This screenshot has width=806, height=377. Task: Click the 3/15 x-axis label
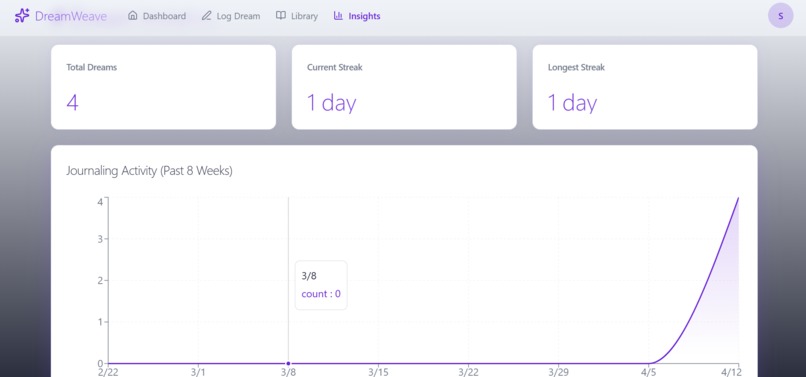point(378,372)
